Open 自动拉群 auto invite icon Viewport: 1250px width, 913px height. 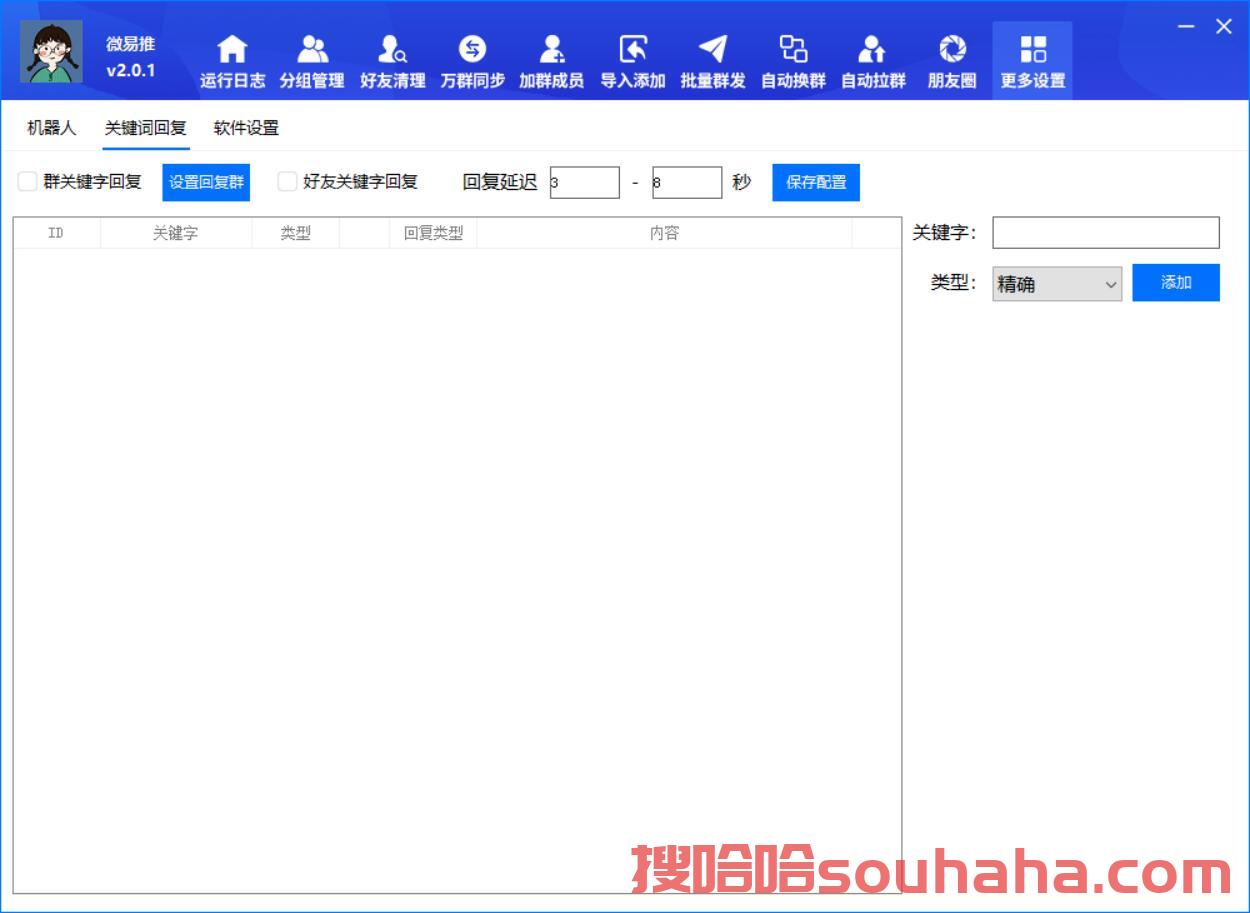pyautogui.click(x=873, y=50)
